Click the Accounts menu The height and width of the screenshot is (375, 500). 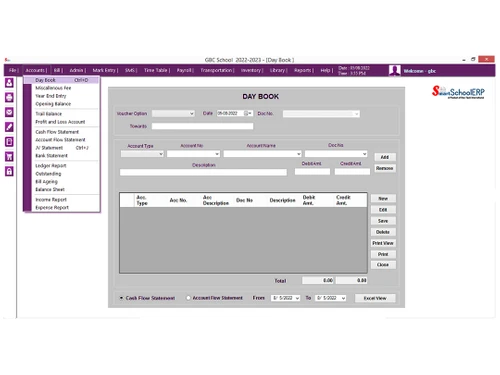pos(36,70)
